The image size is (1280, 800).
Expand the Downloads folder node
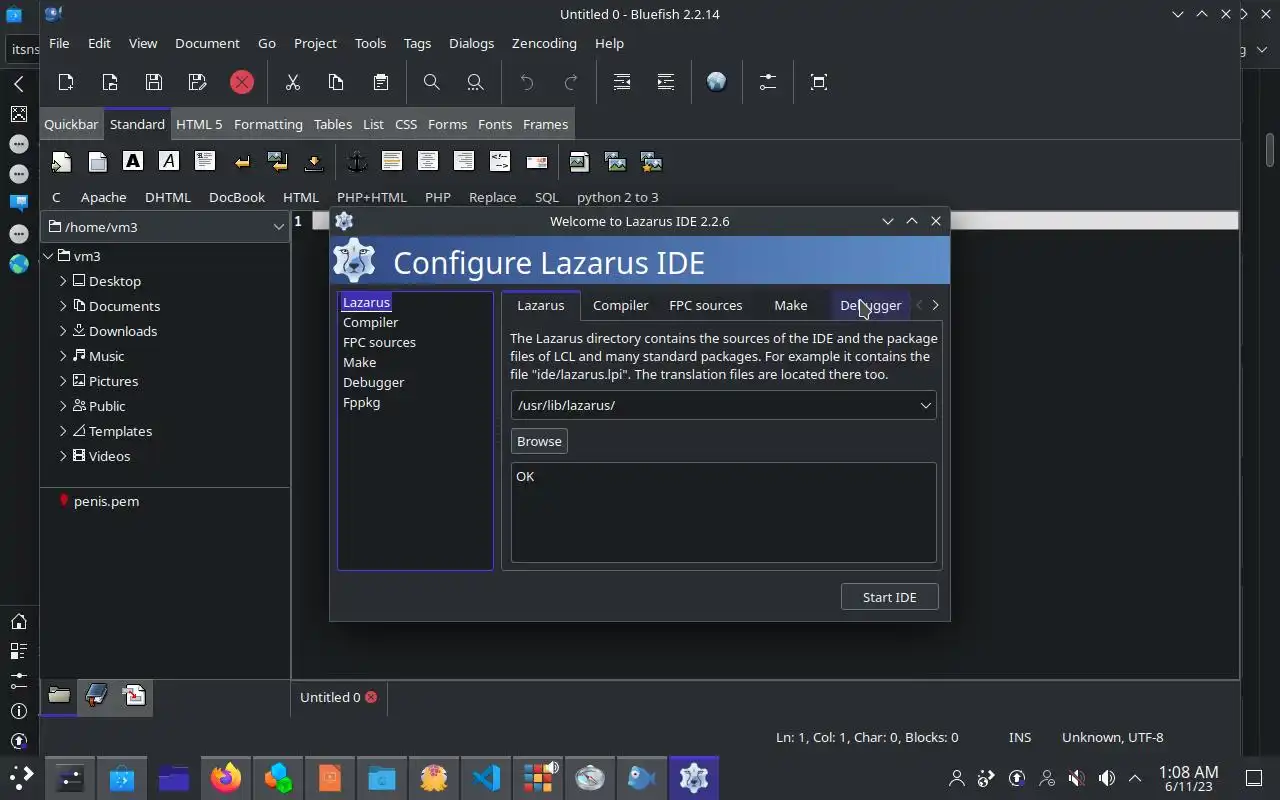(x=63, y=331)
